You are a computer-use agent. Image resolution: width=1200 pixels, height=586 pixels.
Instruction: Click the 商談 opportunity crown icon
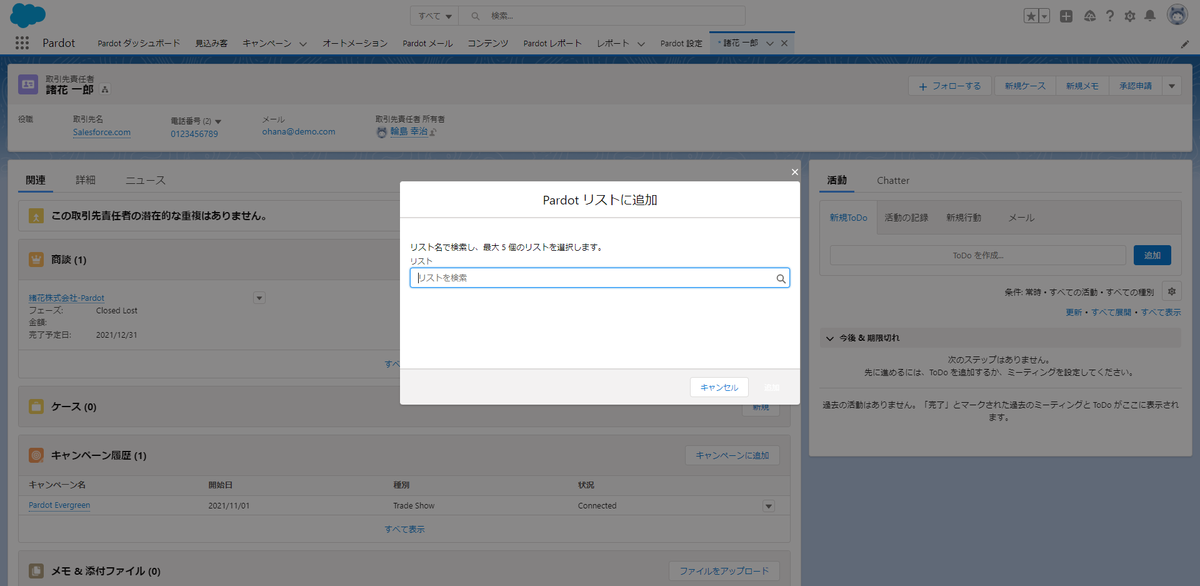coord(36,259)
